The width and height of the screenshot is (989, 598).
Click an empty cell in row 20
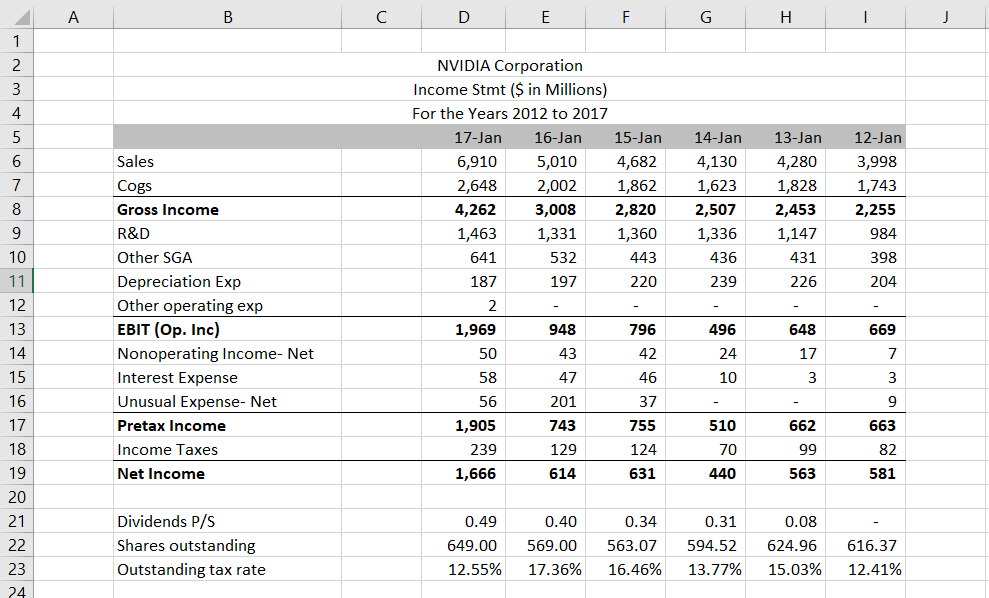click(x=463, y=497)
